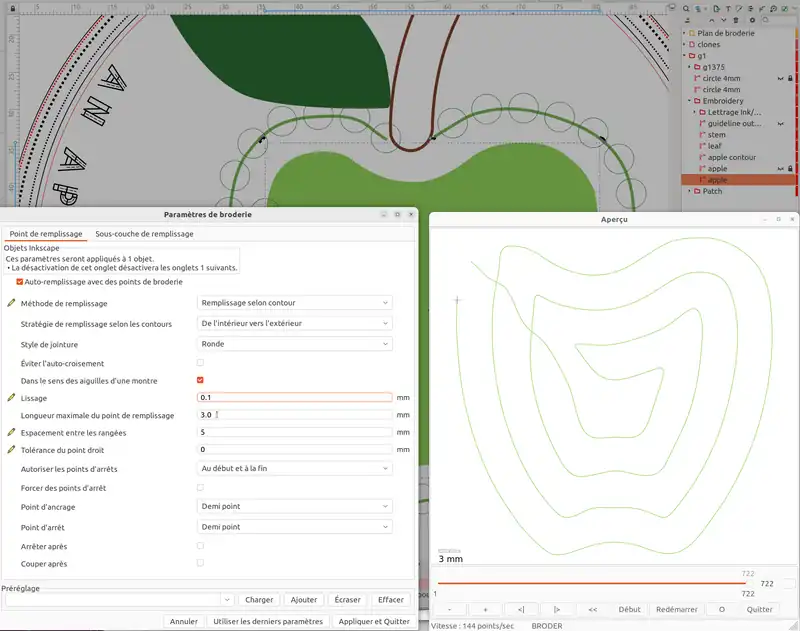Click the Lissage input field
Viewport: 800px width, 631px height.
coord(294,398)
